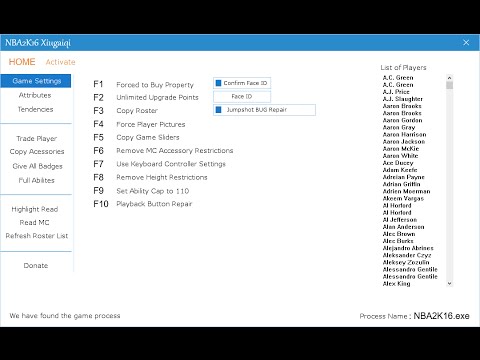Click Copy Game Sliders option
480x360 pixels.
point(148,137)
